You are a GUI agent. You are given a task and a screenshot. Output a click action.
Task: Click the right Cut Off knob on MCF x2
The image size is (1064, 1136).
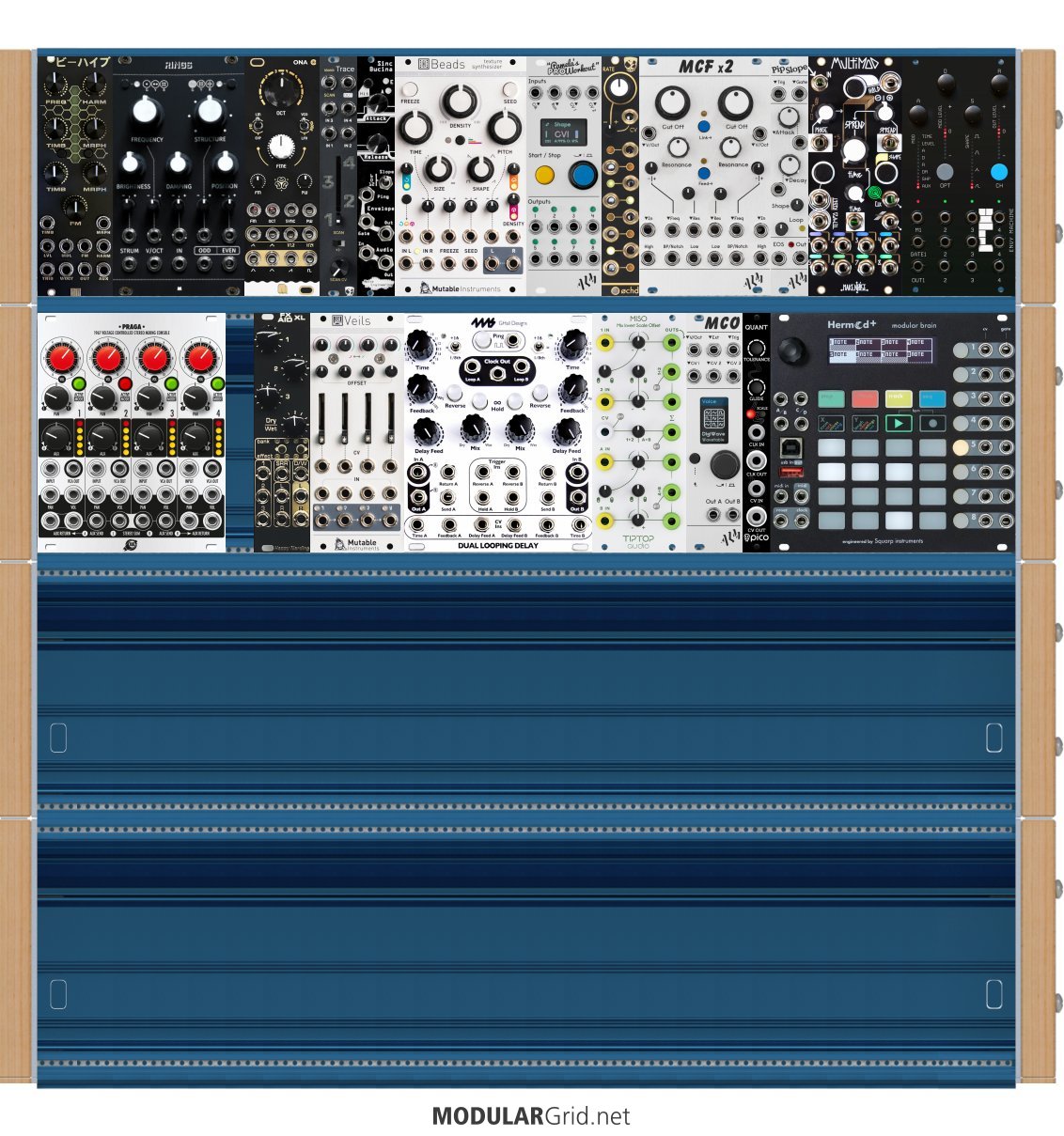736,102
